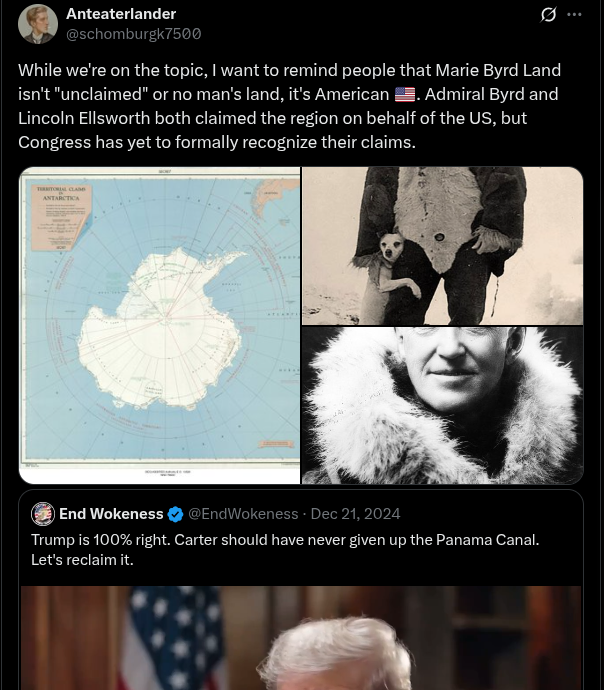Open the quoted tweet's flag photo
Image resolution: width=604 pixels, height=690 pixels.
[x=301, y=638]
